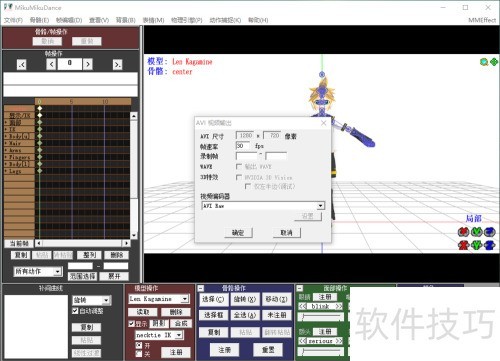This screenshot has width=500, height=361.
Task: Adjust the serious brow morph slider
Action: click(x=321, y=351)
